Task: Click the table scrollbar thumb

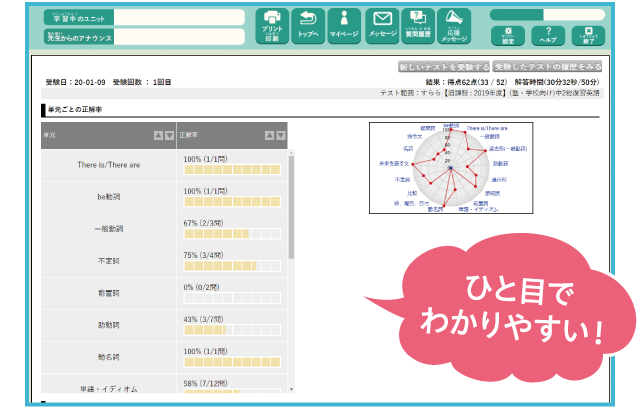Action: click(291, 207)
